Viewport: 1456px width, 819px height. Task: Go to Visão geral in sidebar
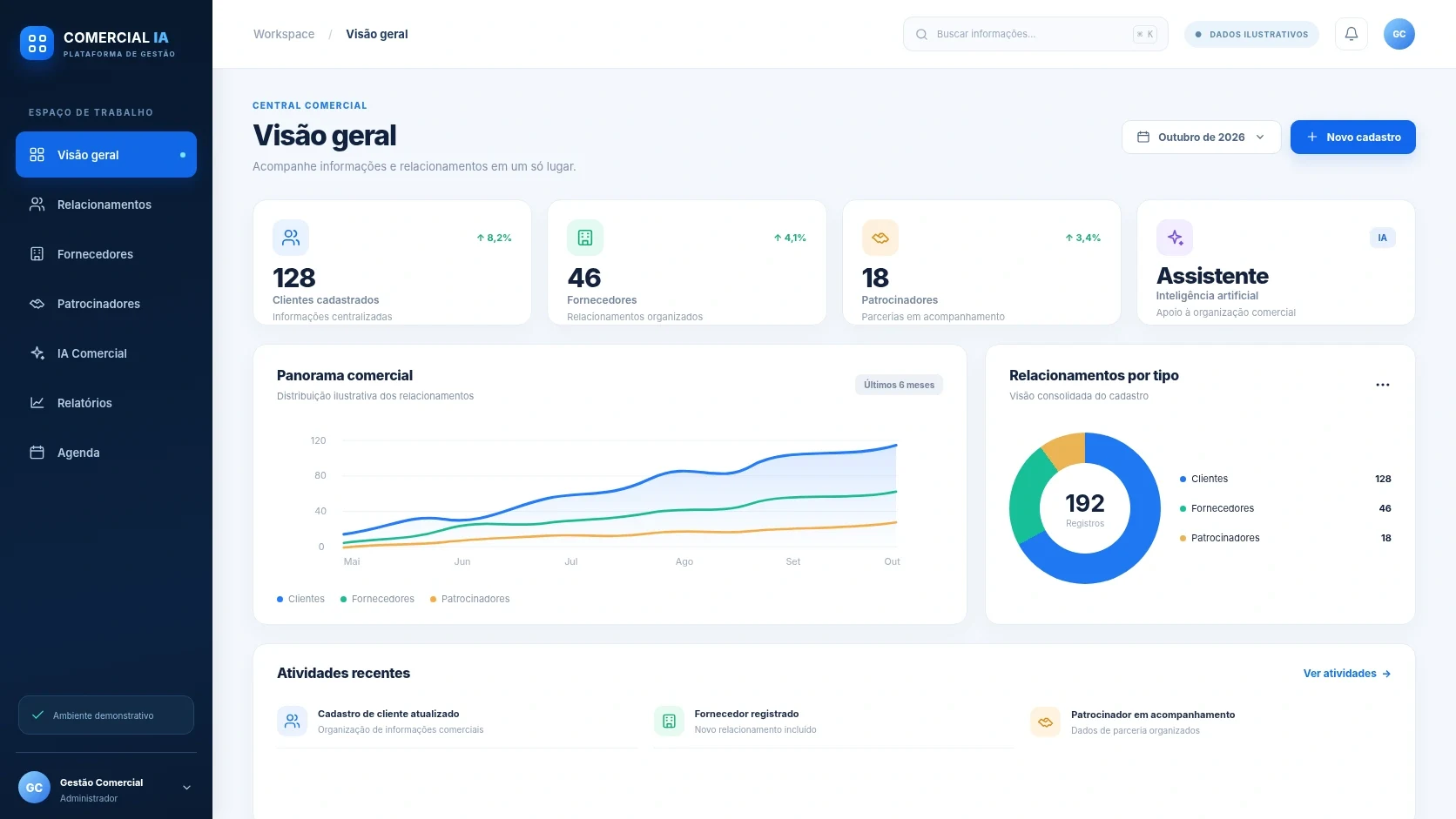106,155
